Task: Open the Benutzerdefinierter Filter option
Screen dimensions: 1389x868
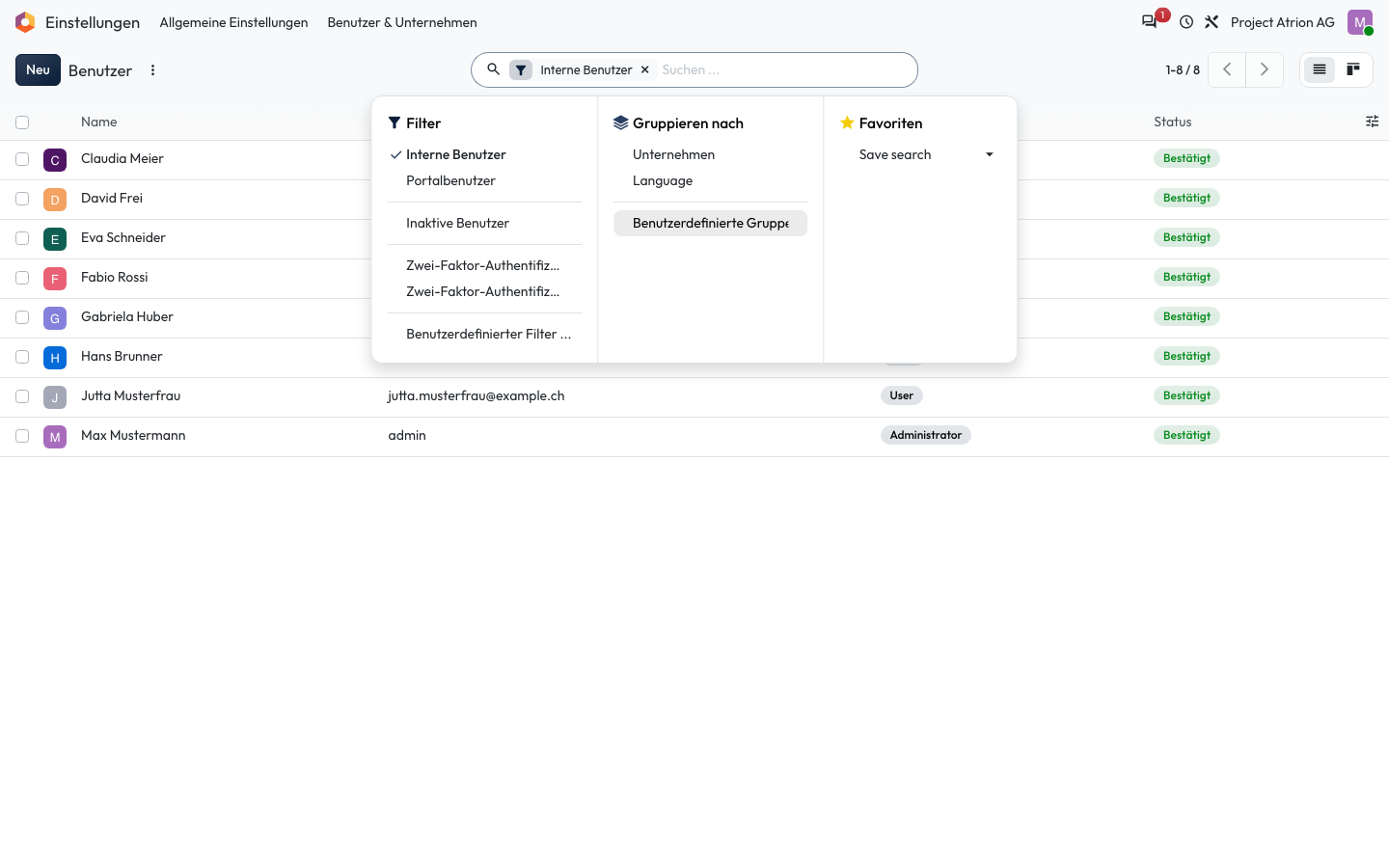Action: point(489,334)
